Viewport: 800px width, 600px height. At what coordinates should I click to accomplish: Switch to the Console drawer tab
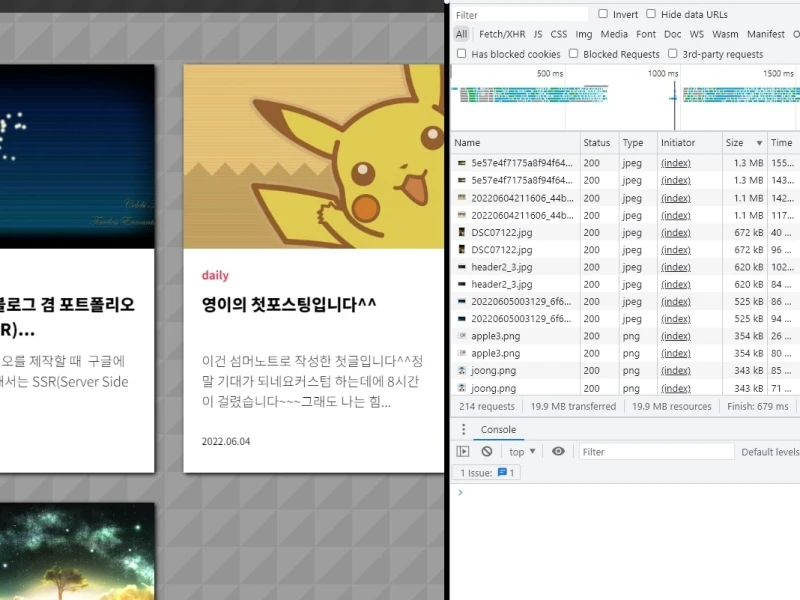(498, 430)
